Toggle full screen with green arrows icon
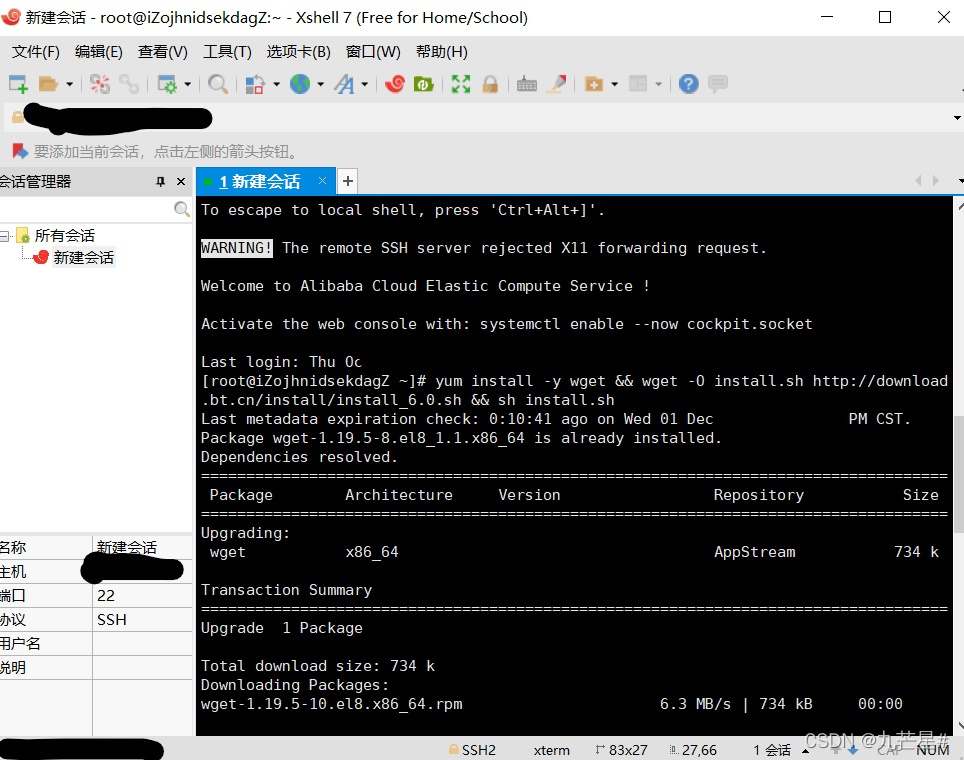 pyautogui.click(x=460, y=84)
